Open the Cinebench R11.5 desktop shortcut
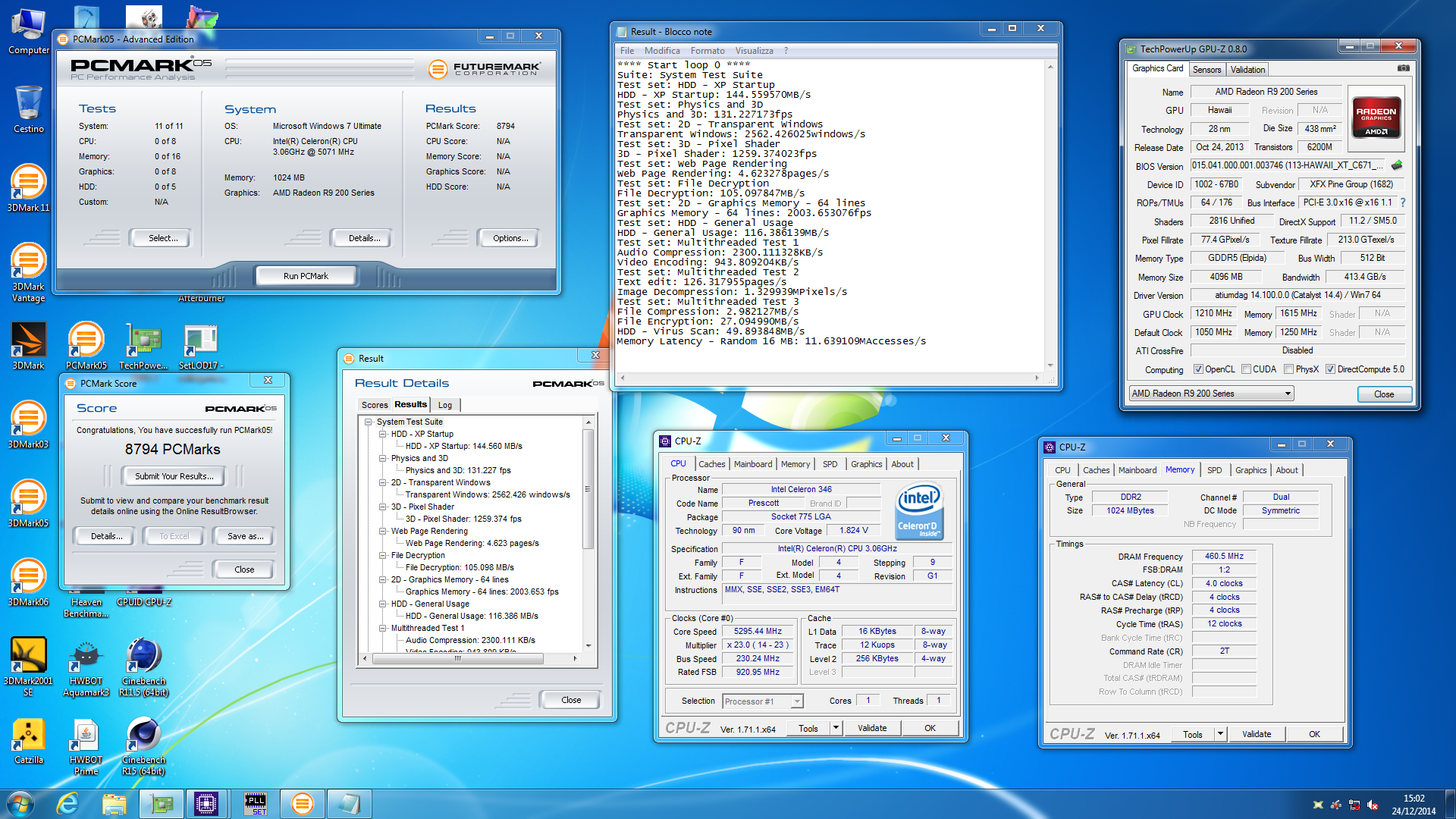Screen dimensions: 1456x819 coord(143,666)
